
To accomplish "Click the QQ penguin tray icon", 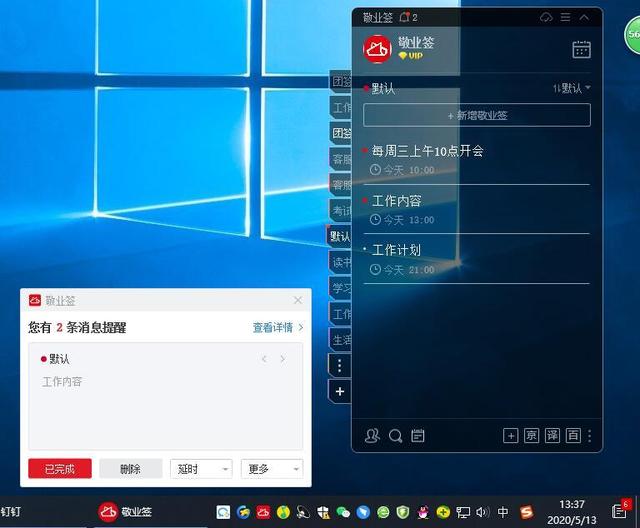I will [x=424, y=512].
